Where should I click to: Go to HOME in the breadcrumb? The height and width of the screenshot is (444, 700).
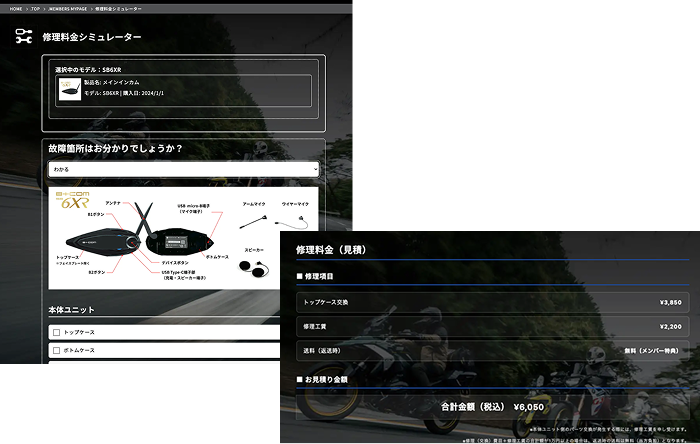(13, 8)
